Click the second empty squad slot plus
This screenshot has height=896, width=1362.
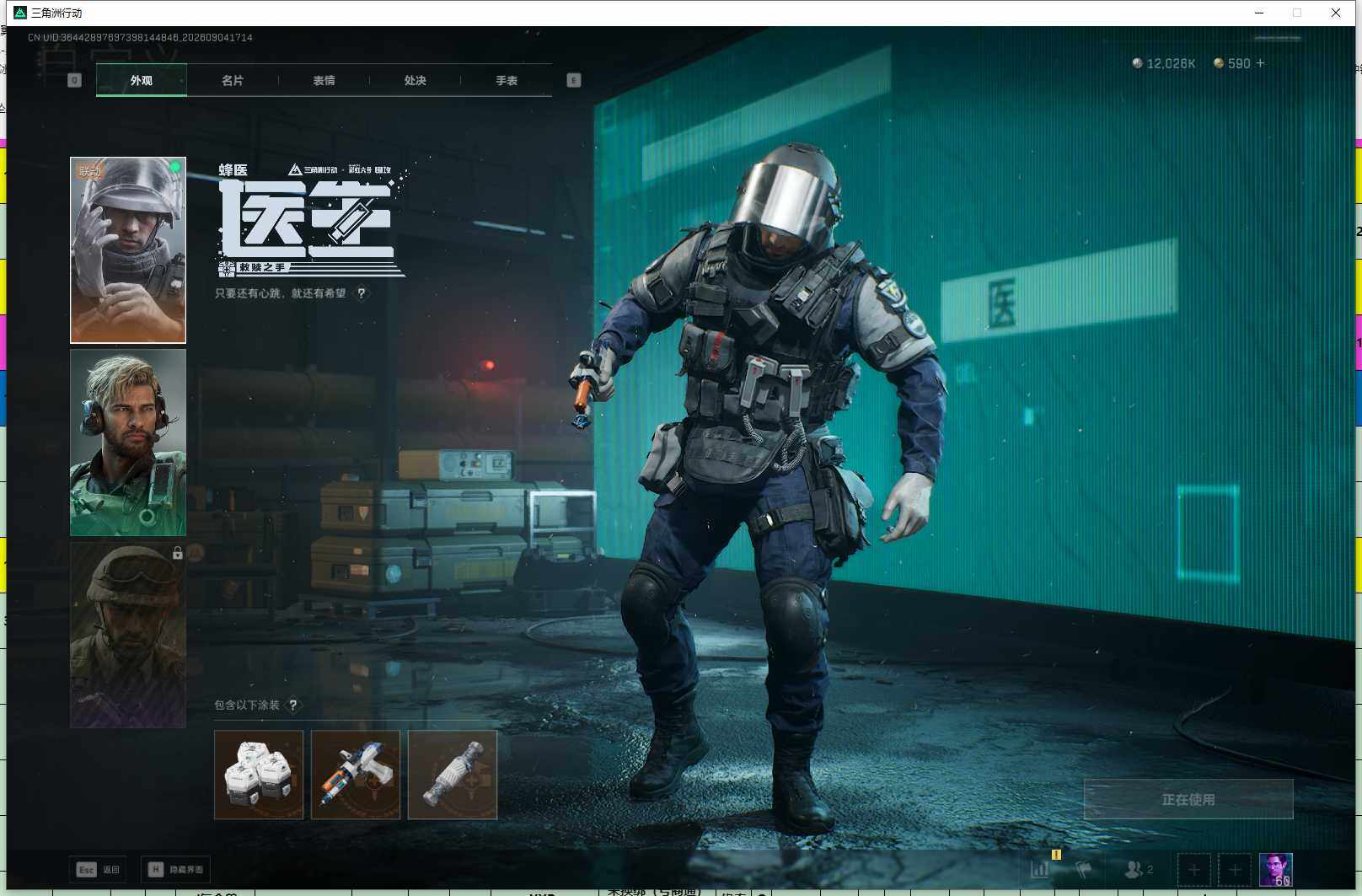[1235, 869]
